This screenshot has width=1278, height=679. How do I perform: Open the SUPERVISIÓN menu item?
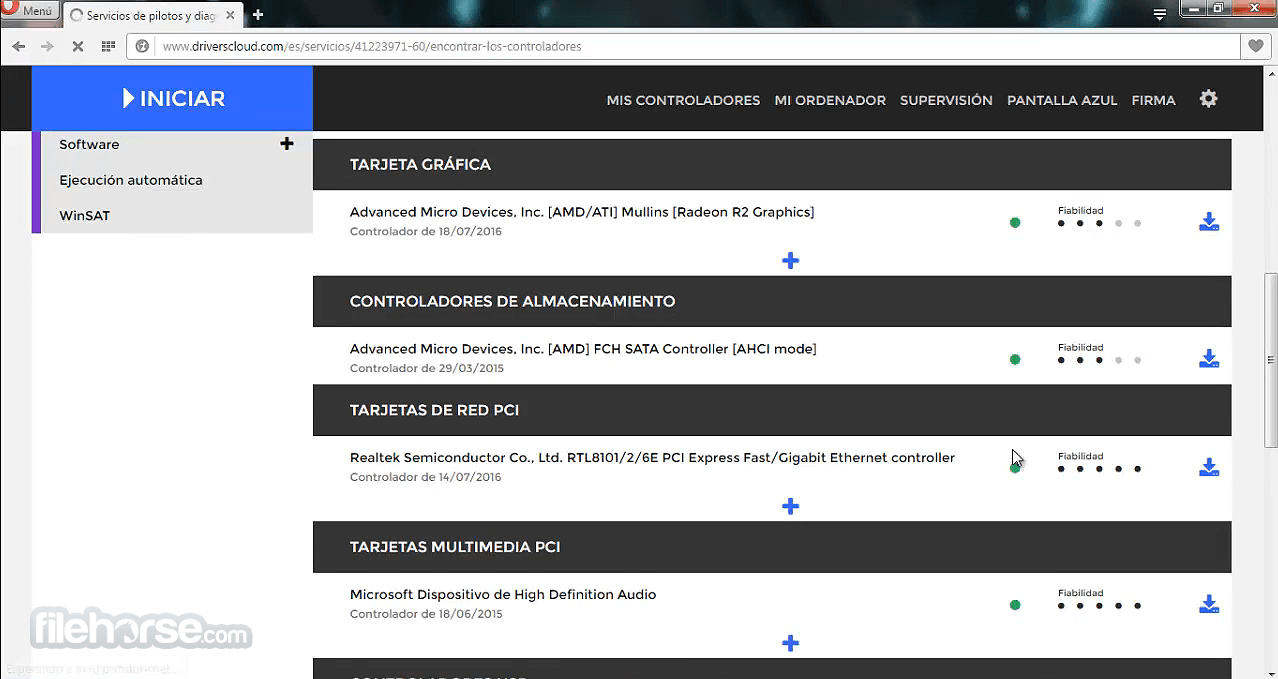pyautogui.click(x=946, y=100)
